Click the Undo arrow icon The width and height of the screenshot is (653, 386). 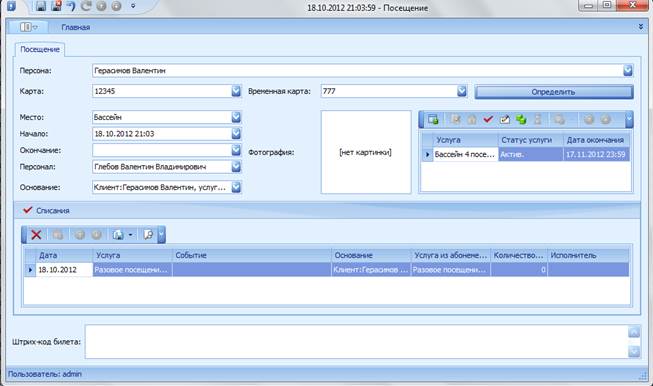71,6
